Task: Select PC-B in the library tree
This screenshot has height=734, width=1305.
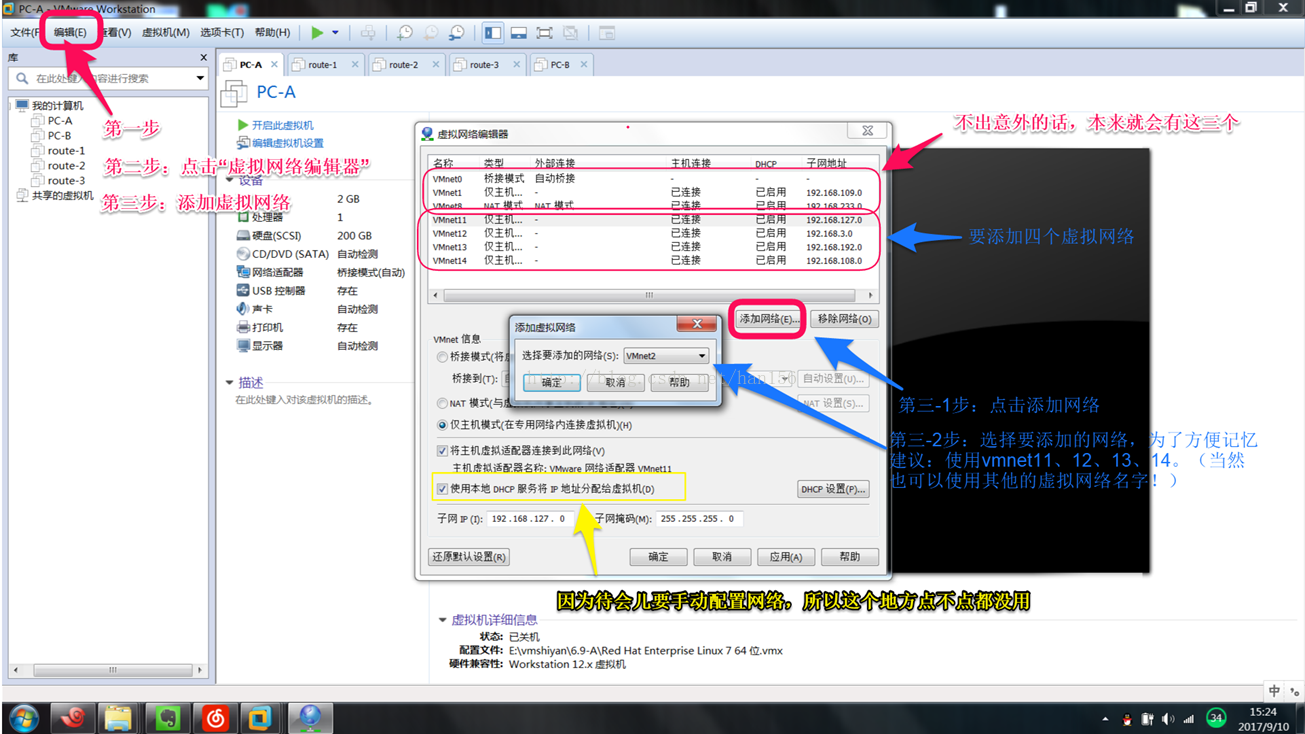Action: pos(59,135)
